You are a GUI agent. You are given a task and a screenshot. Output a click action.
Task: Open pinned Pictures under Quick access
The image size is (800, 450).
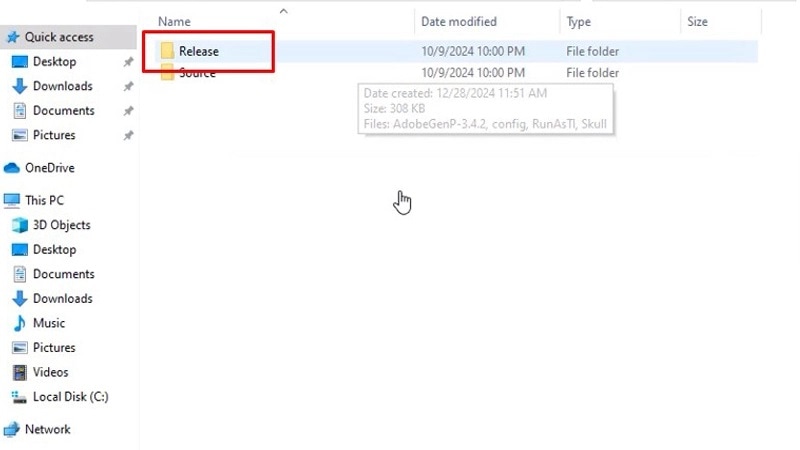click(54, 135)
